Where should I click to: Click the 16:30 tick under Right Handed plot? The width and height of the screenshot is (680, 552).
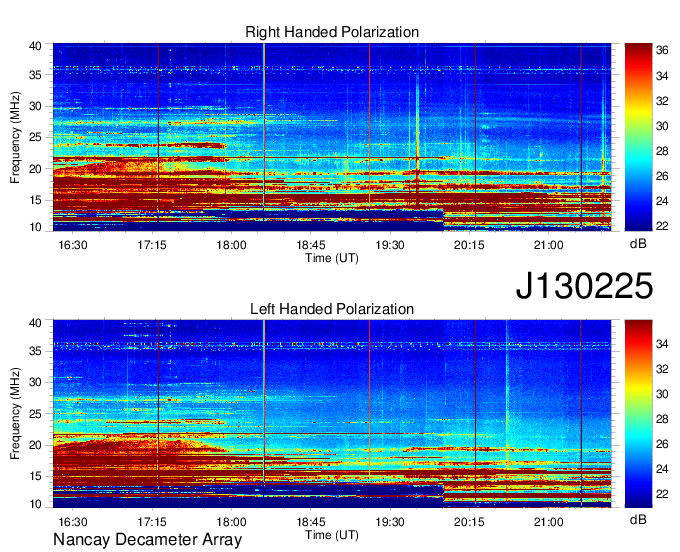click(x=73, y=245)
